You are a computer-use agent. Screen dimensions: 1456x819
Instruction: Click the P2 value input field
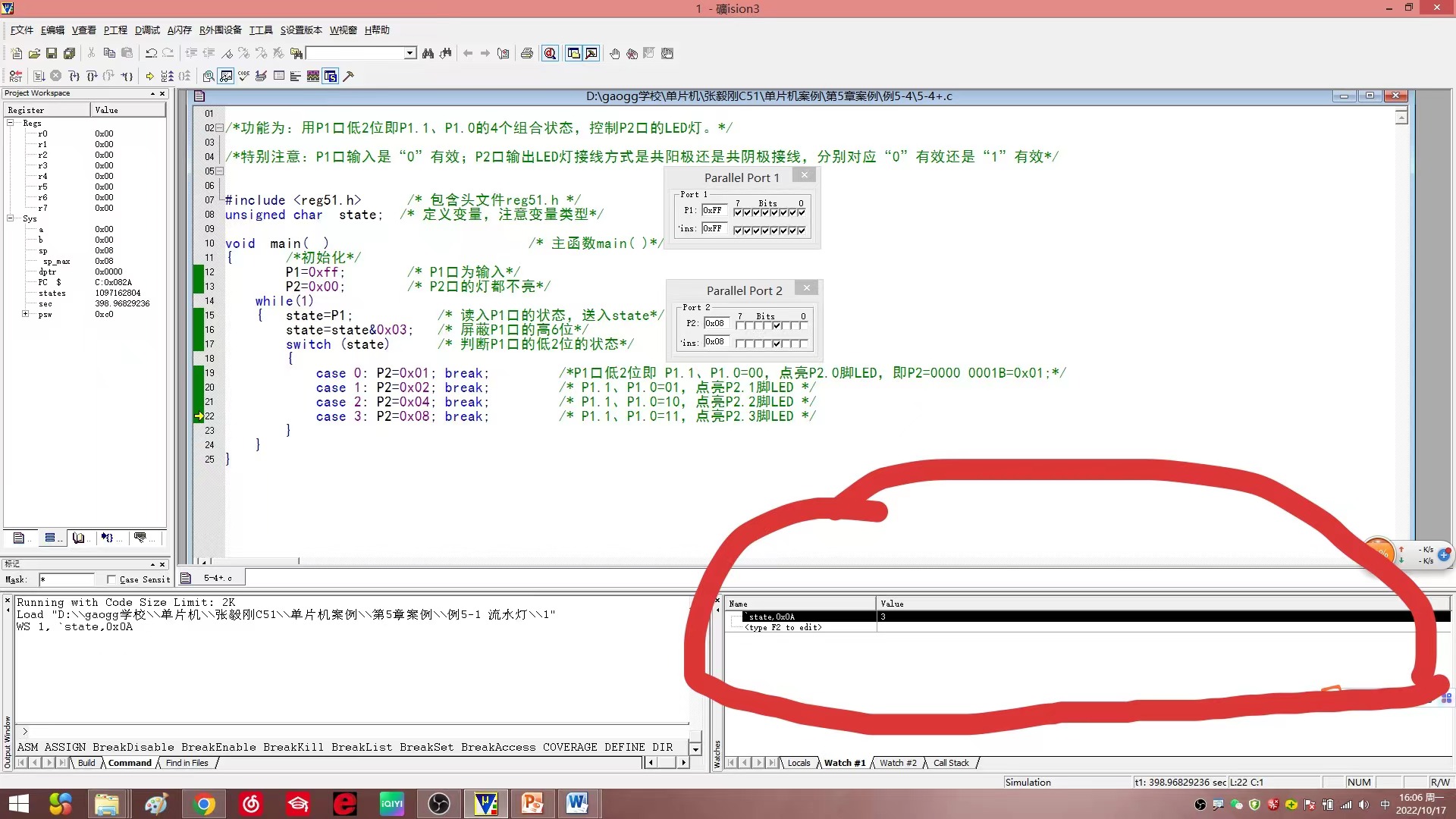click(x=715, y=323)
